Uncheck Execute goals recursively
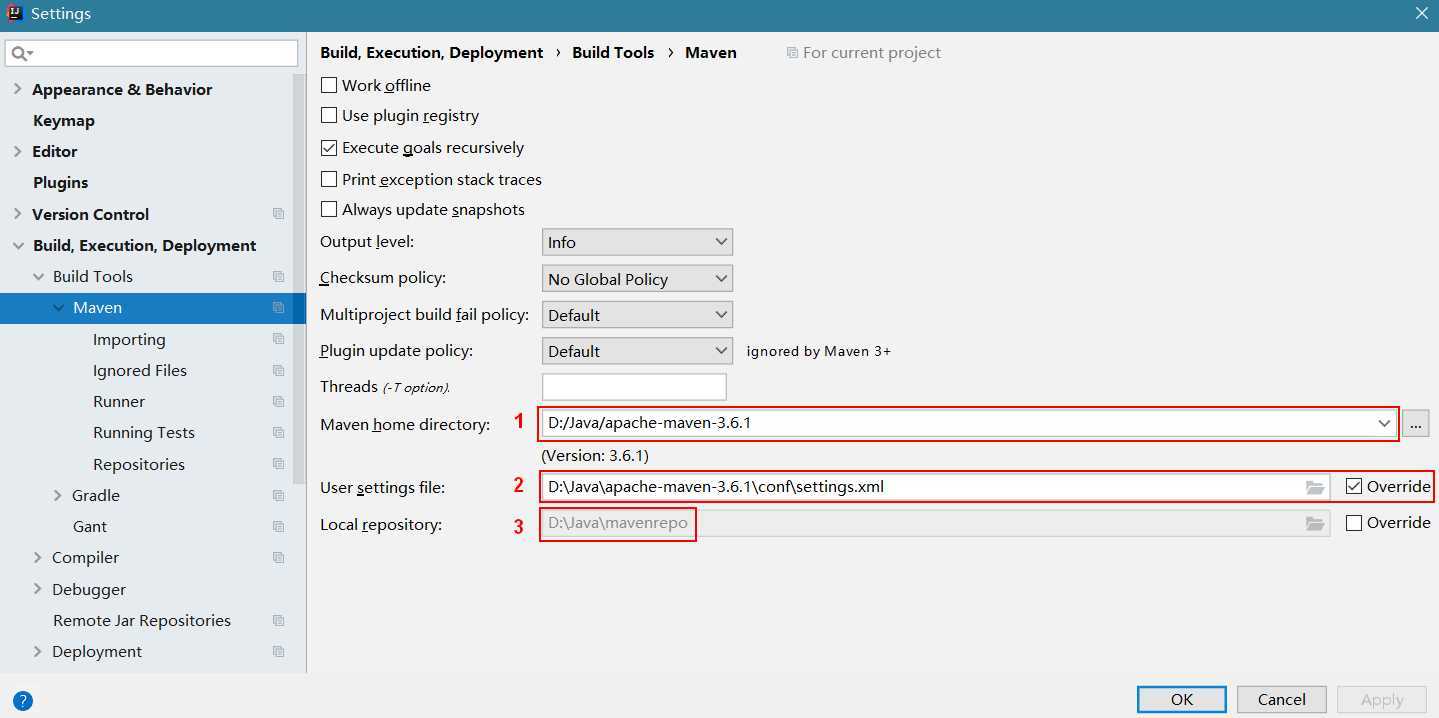 point(329,148)
